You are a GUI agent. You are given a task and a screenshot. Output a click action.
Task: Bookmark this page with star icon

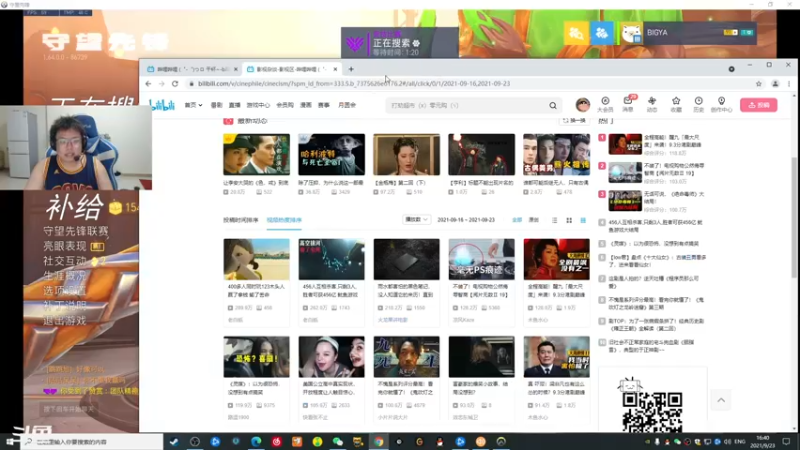tap(759, 84)
